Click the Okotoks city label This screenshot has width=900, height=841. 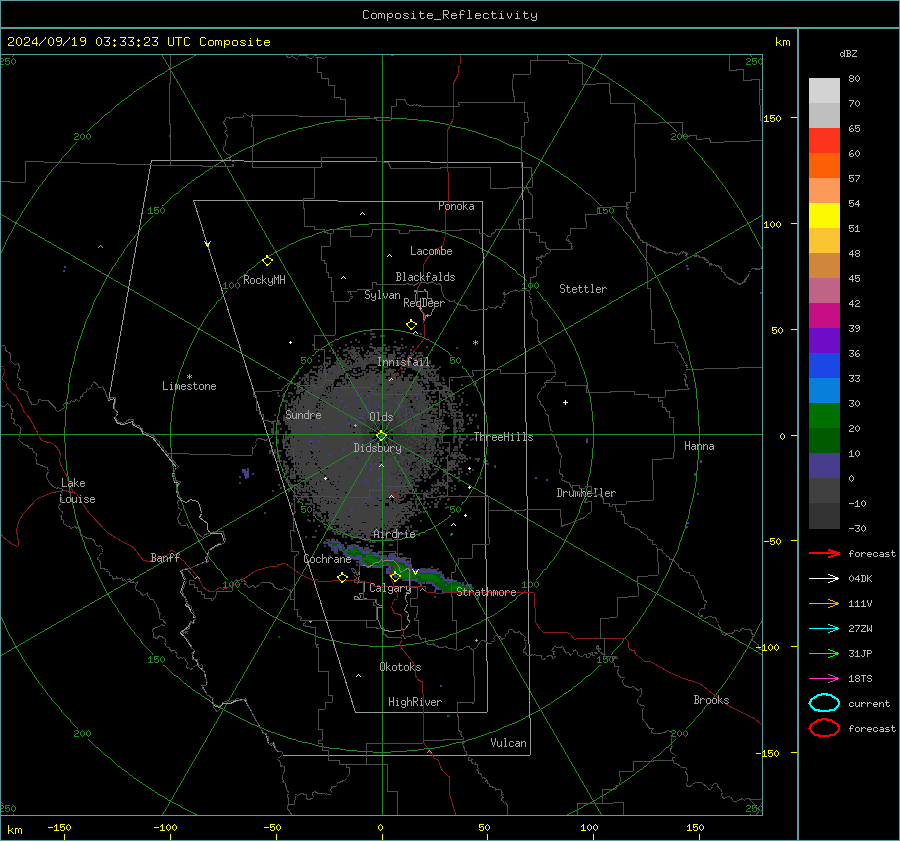[x=400, y=667]
